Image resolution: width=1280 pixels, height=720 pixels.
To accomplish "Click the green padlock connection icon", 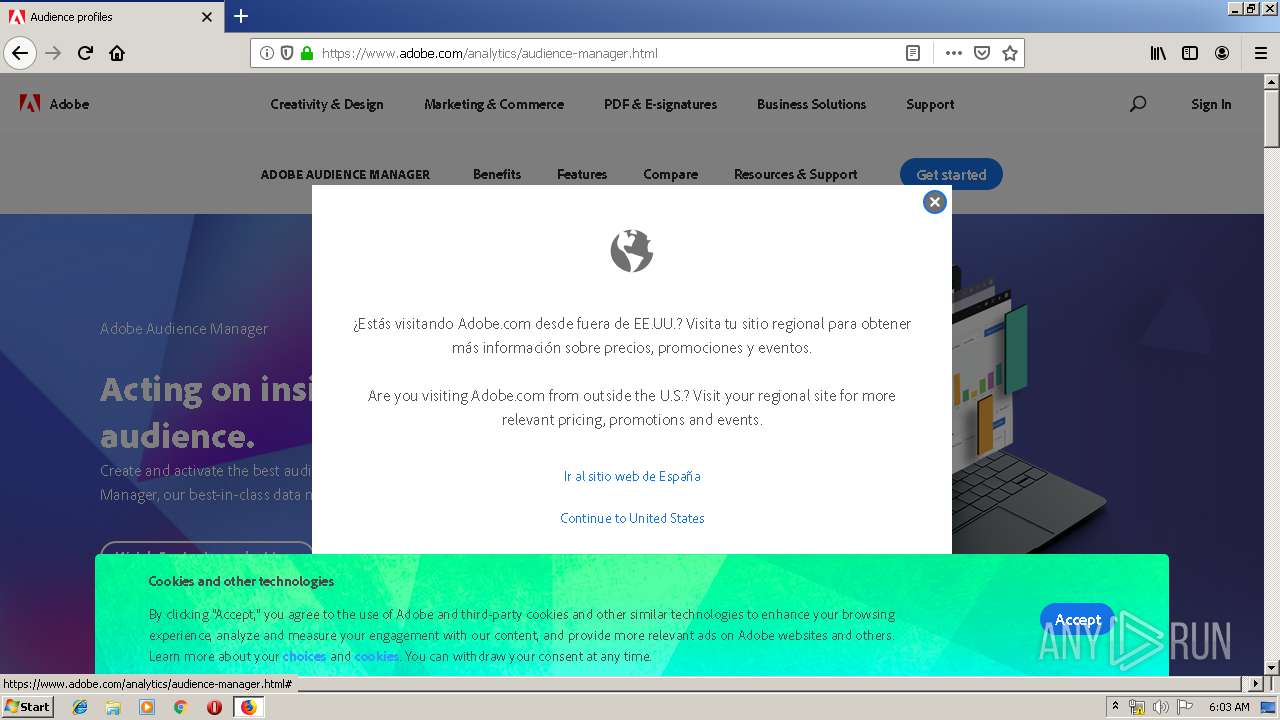I will (x=307, y=53).
